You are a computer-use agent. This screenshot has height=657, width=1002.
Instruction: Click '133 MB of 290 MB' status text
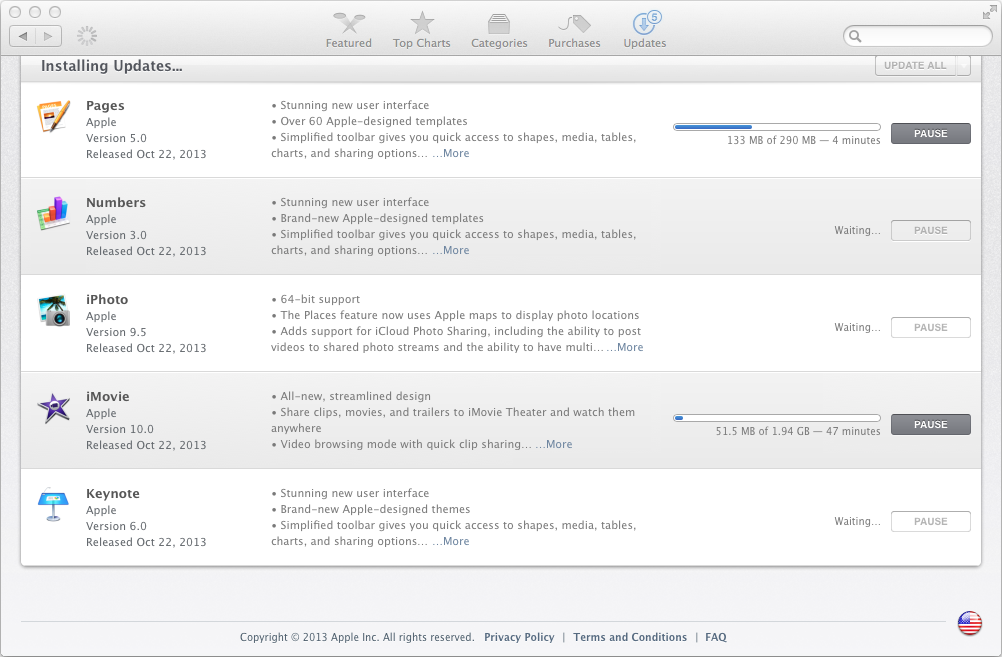(x=771, y=141)
